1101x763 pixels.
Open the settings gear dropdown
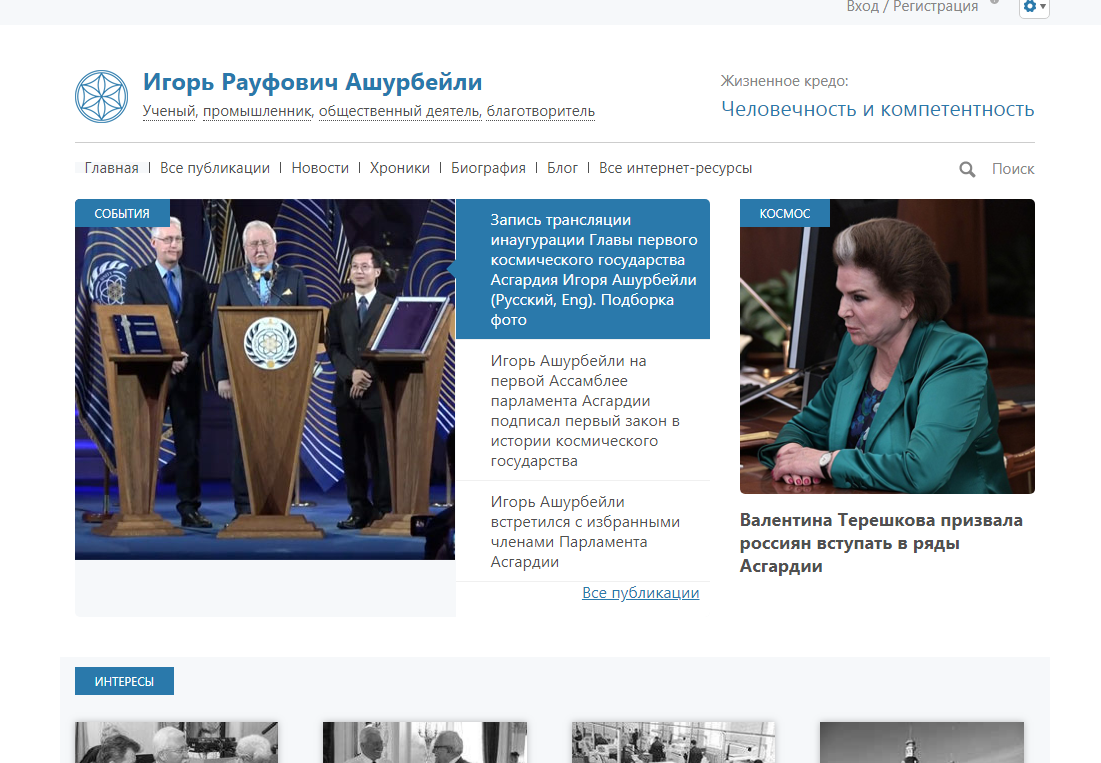pos(1034,7)
